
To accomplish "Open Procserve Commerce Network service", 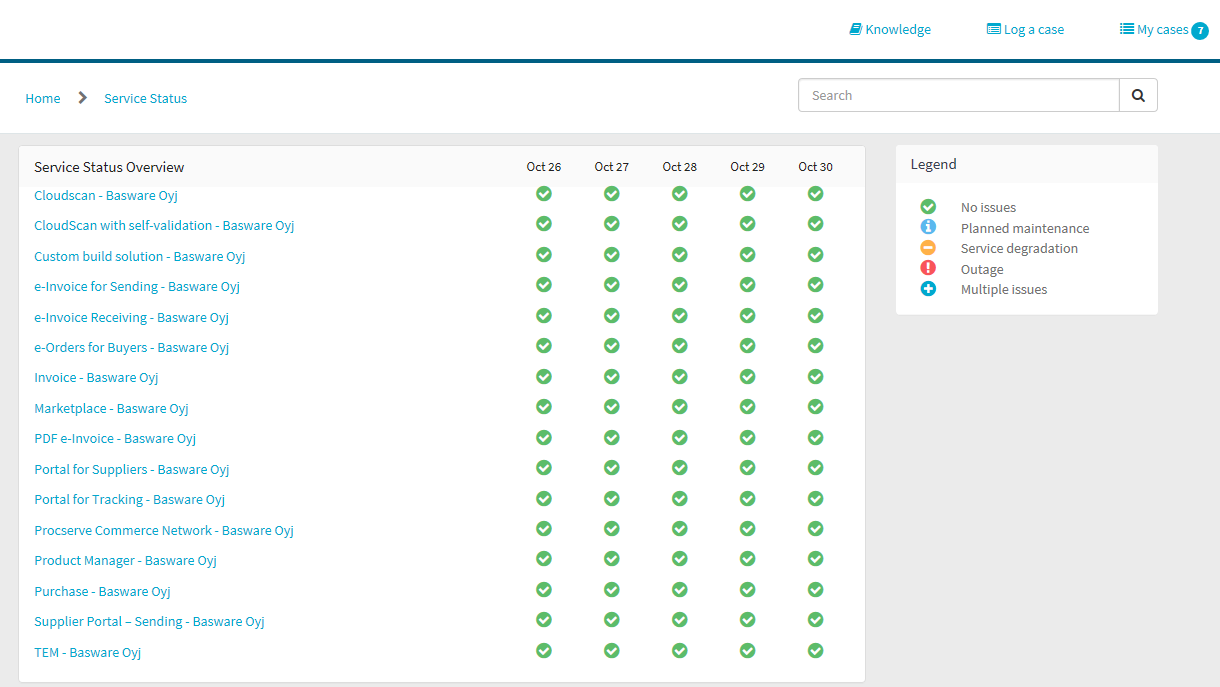I will pos(164,530).
